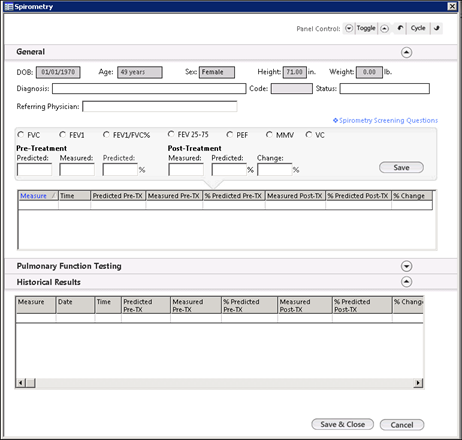Screen dimensions: 462x440
Task: Click the cycle backward arrow icon
Action: pyautogui.click(x=400, y=28)
